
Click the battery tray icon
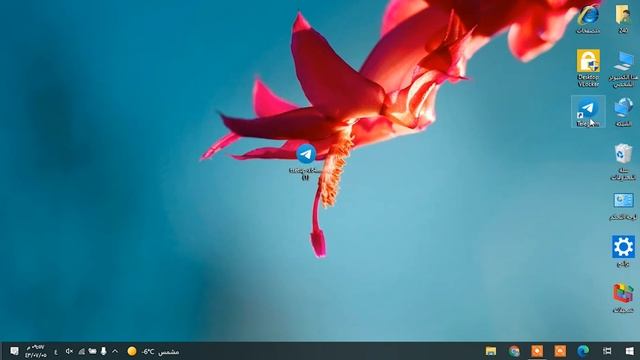click(x=93, y=351)
